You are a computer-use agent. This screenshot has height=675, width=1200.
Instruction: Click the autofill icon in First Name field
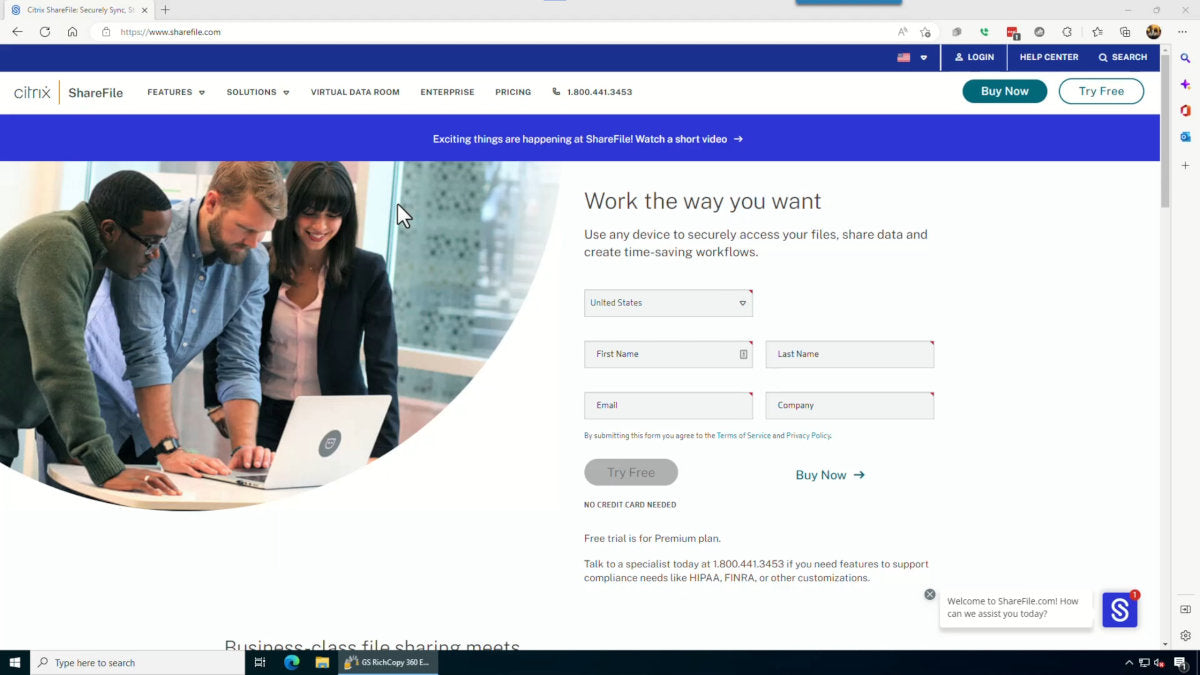(x=743, y=354)
